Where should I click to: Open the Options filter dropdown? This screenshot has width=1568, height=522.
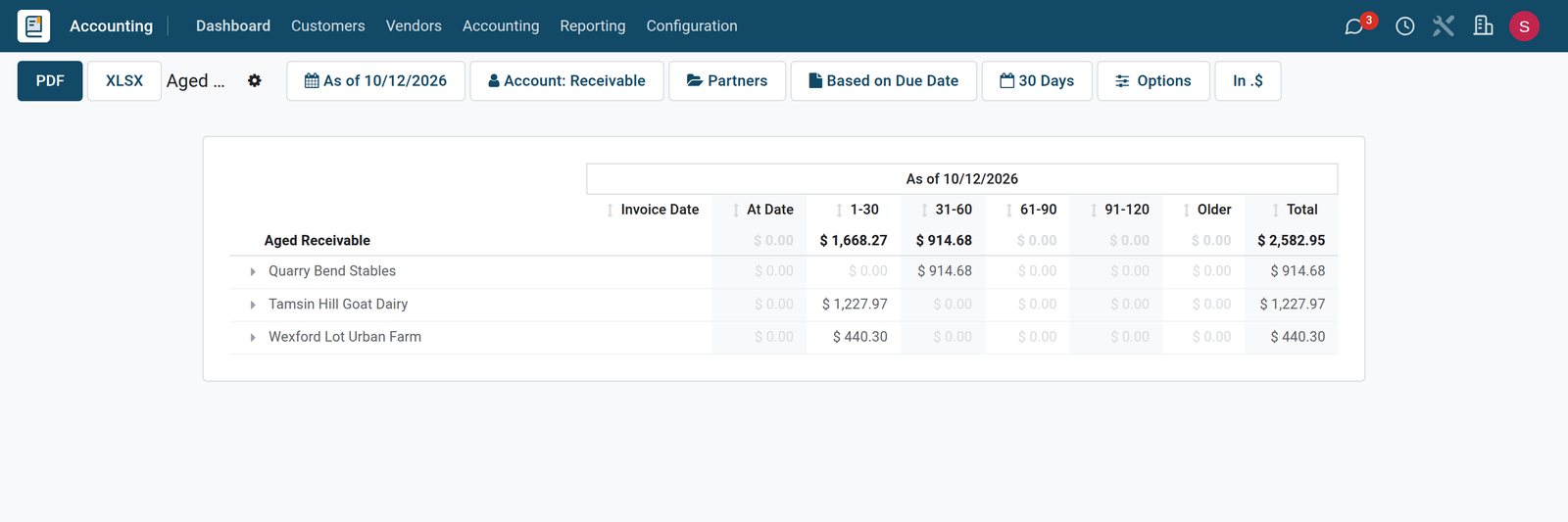(x=1153, y=80)
